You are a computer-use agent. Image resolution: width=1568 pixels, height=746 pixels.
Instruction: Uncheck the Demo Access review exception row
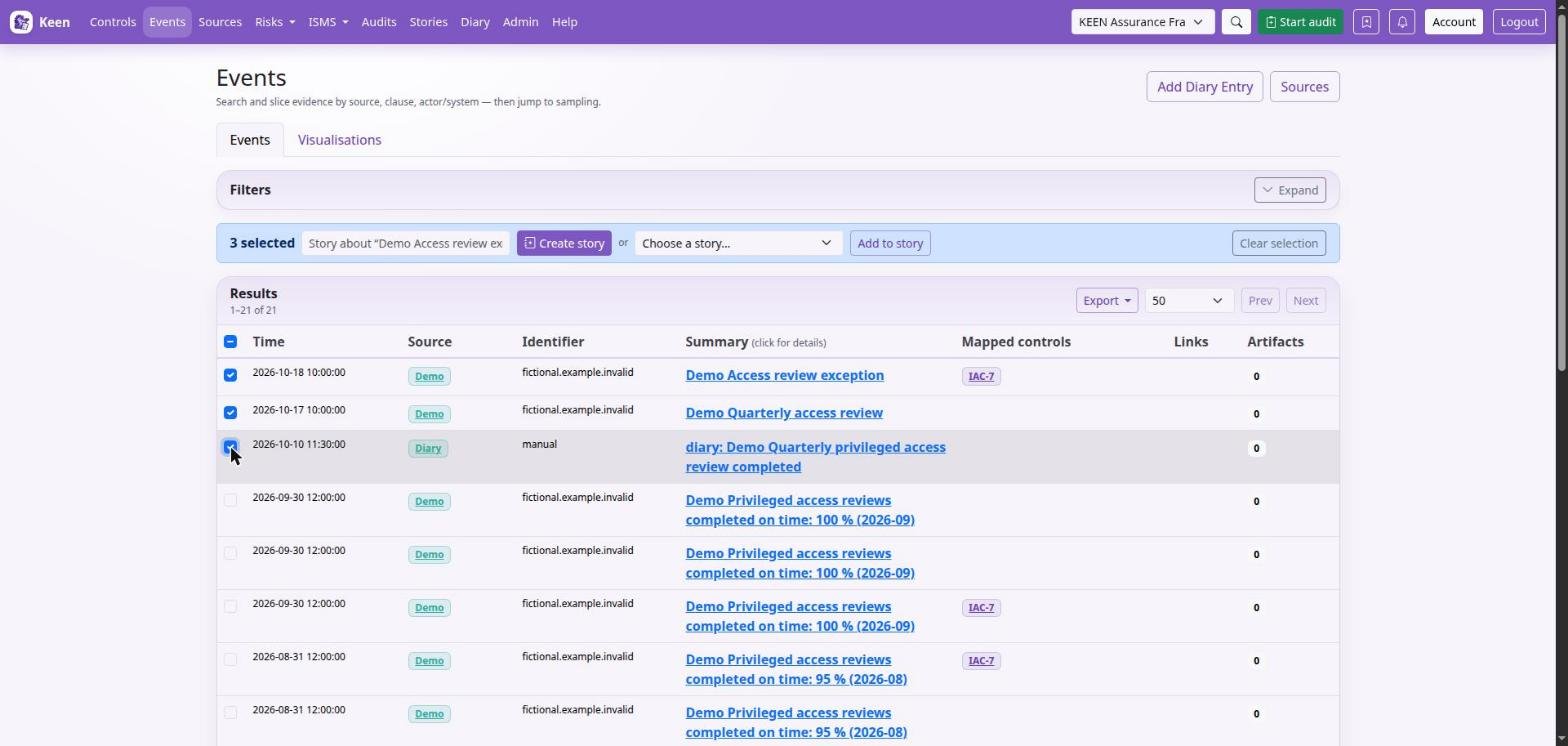click(230, 375)
